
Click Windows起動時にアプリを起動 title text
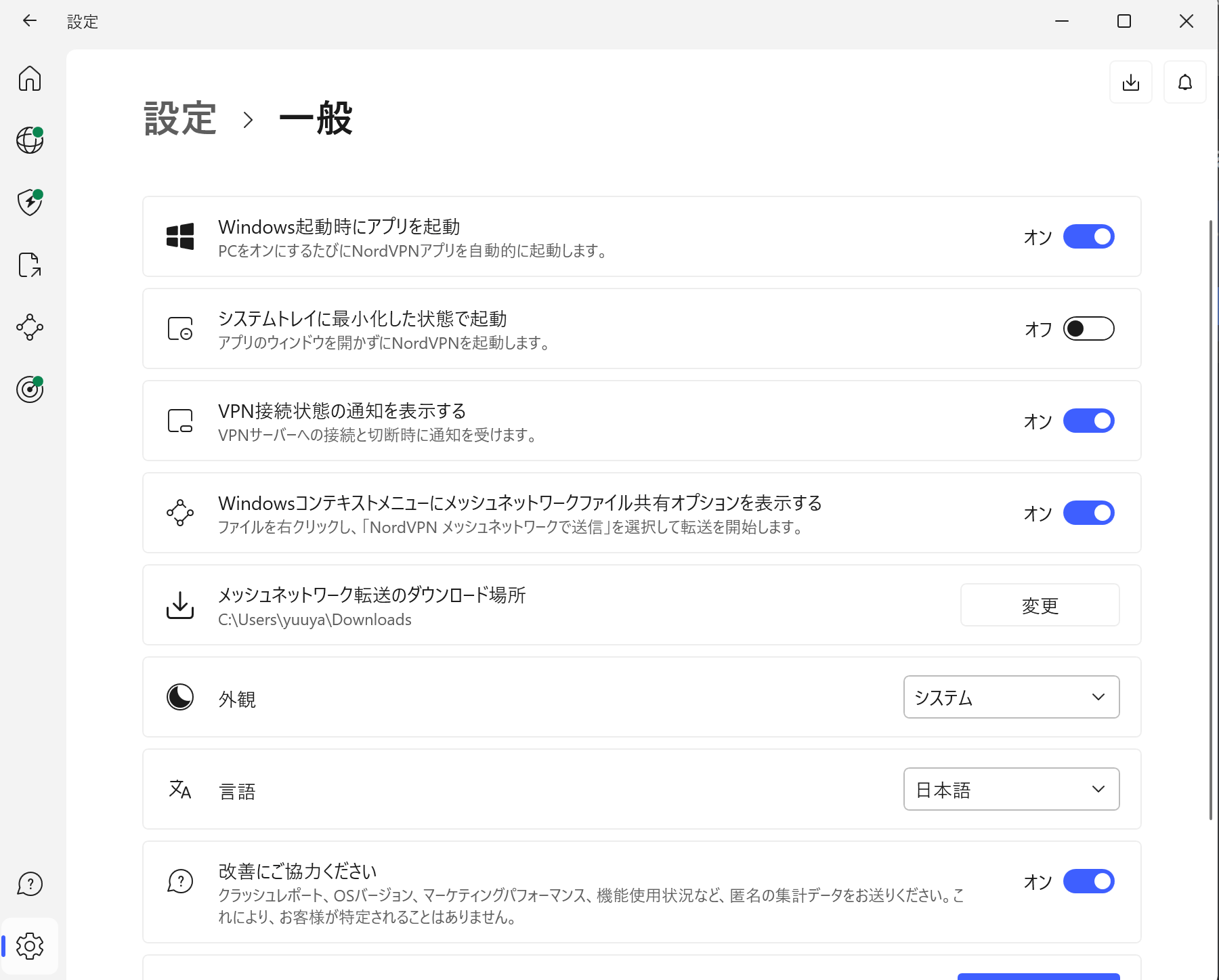click(x=339, y=226)
